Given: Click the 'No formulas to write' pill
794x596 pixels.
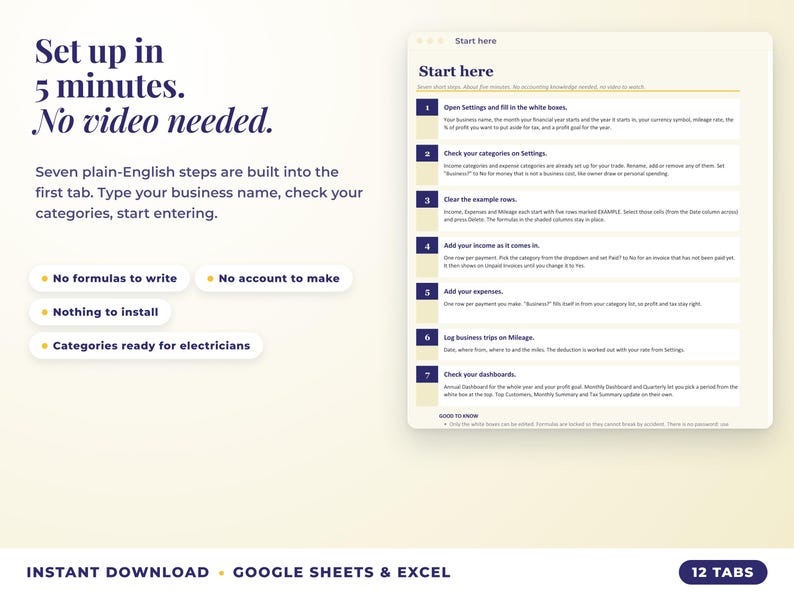Looking at the screenshot, I should click(109, 279).
